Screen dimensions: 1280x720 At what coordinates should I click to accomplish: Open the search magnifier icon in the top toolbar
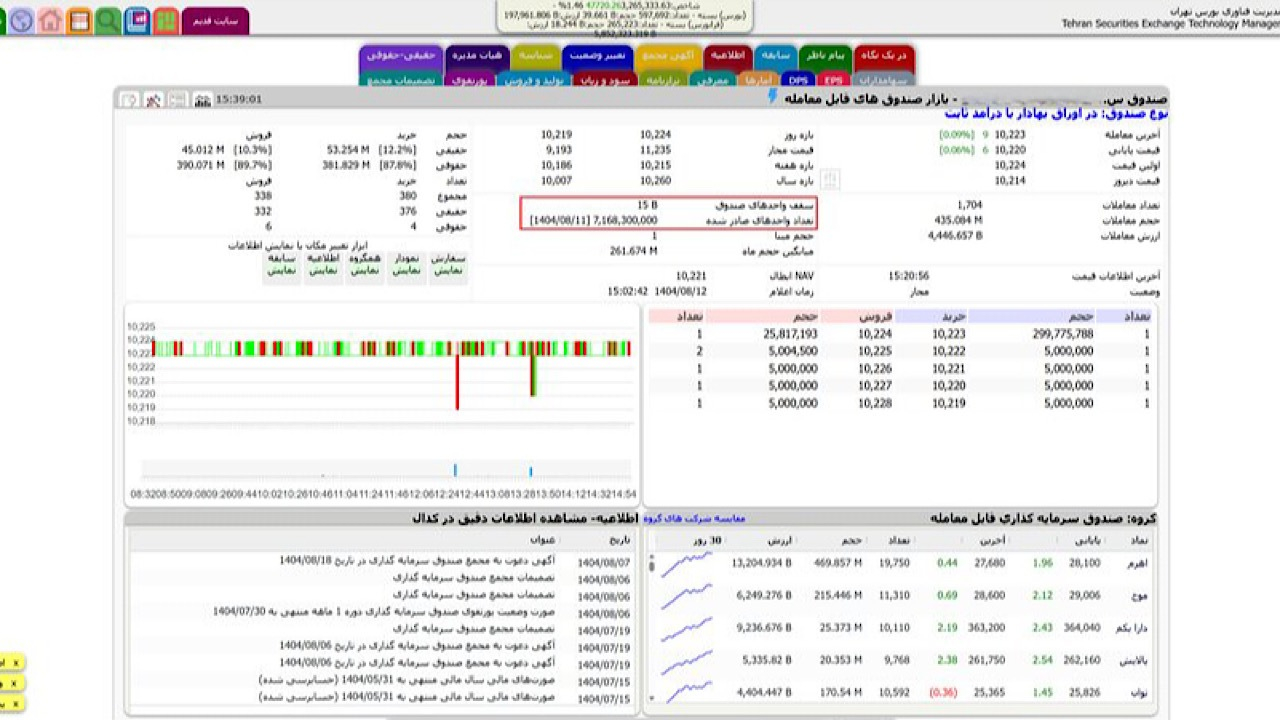coord(107,19)
